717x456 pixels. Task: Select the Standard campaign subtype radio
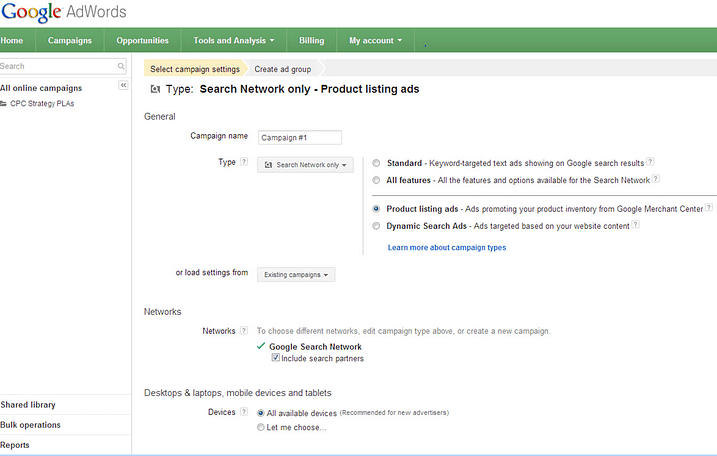click(x=376, y=163)
